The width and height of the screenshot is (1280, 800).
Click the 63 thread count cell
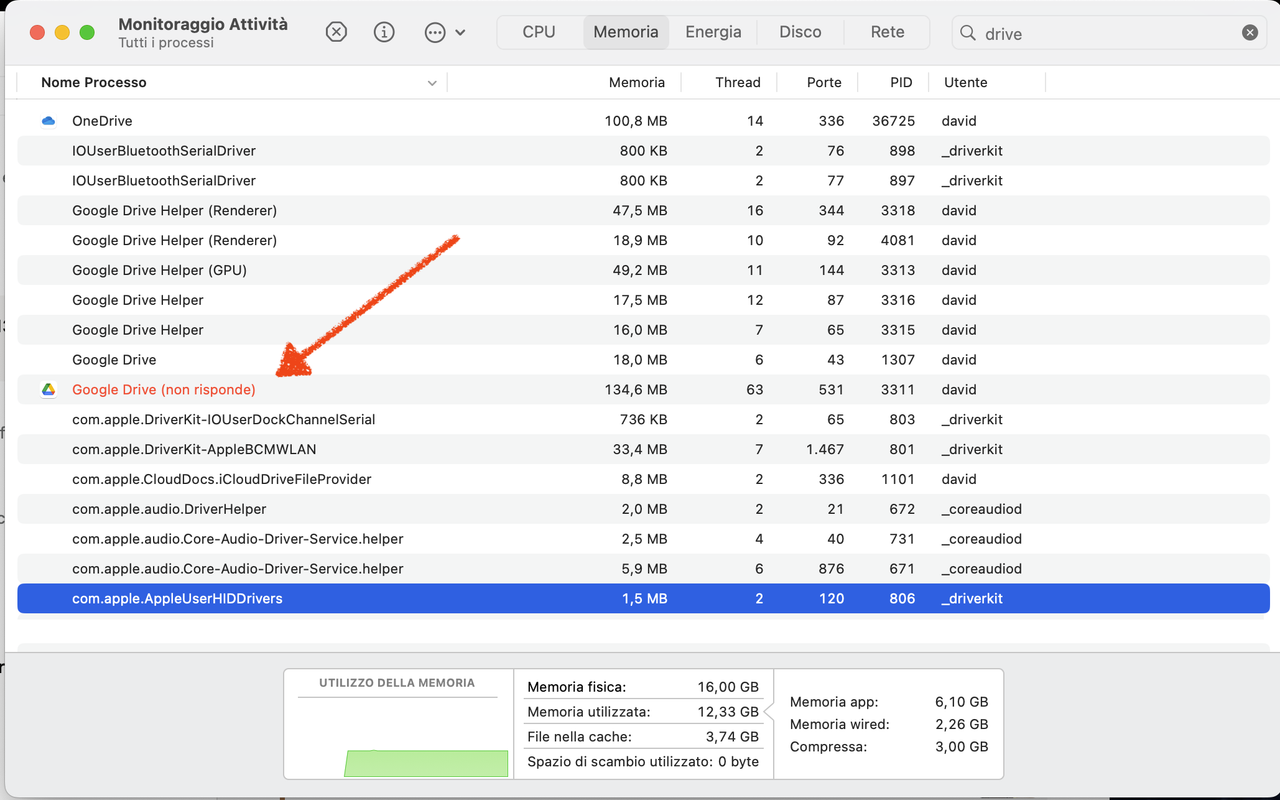754,390
